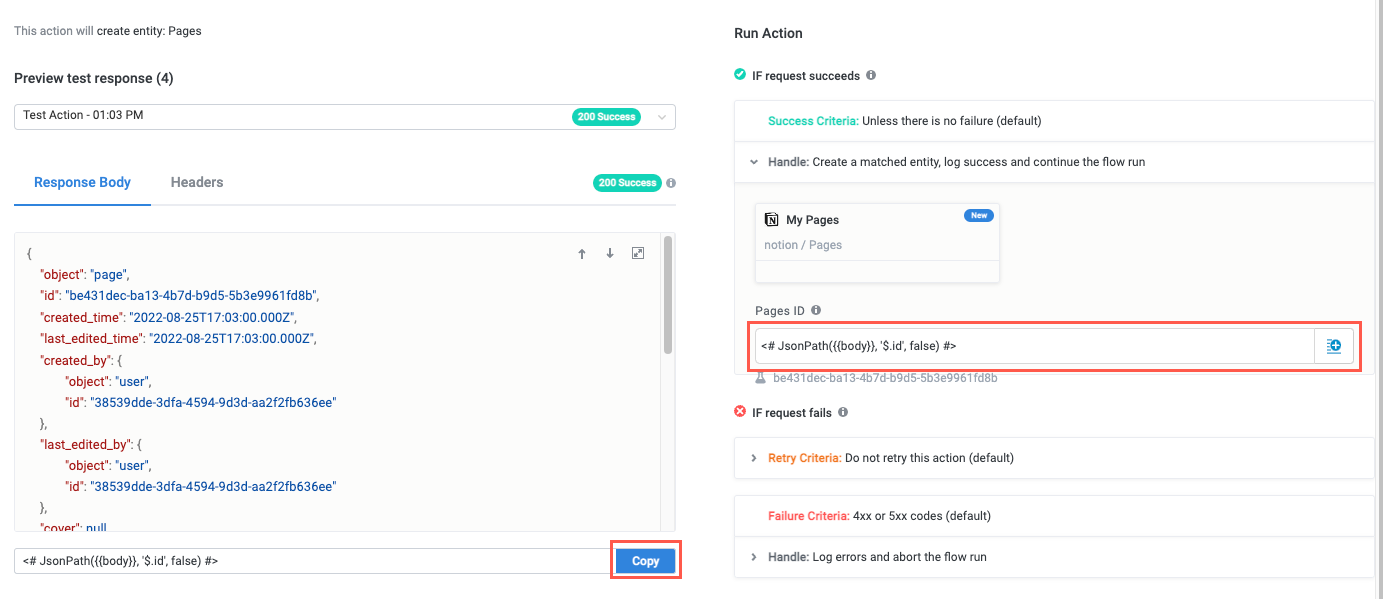Click the Notion icon on My Pages card
1383x599 pixels.
coord(771,220)
